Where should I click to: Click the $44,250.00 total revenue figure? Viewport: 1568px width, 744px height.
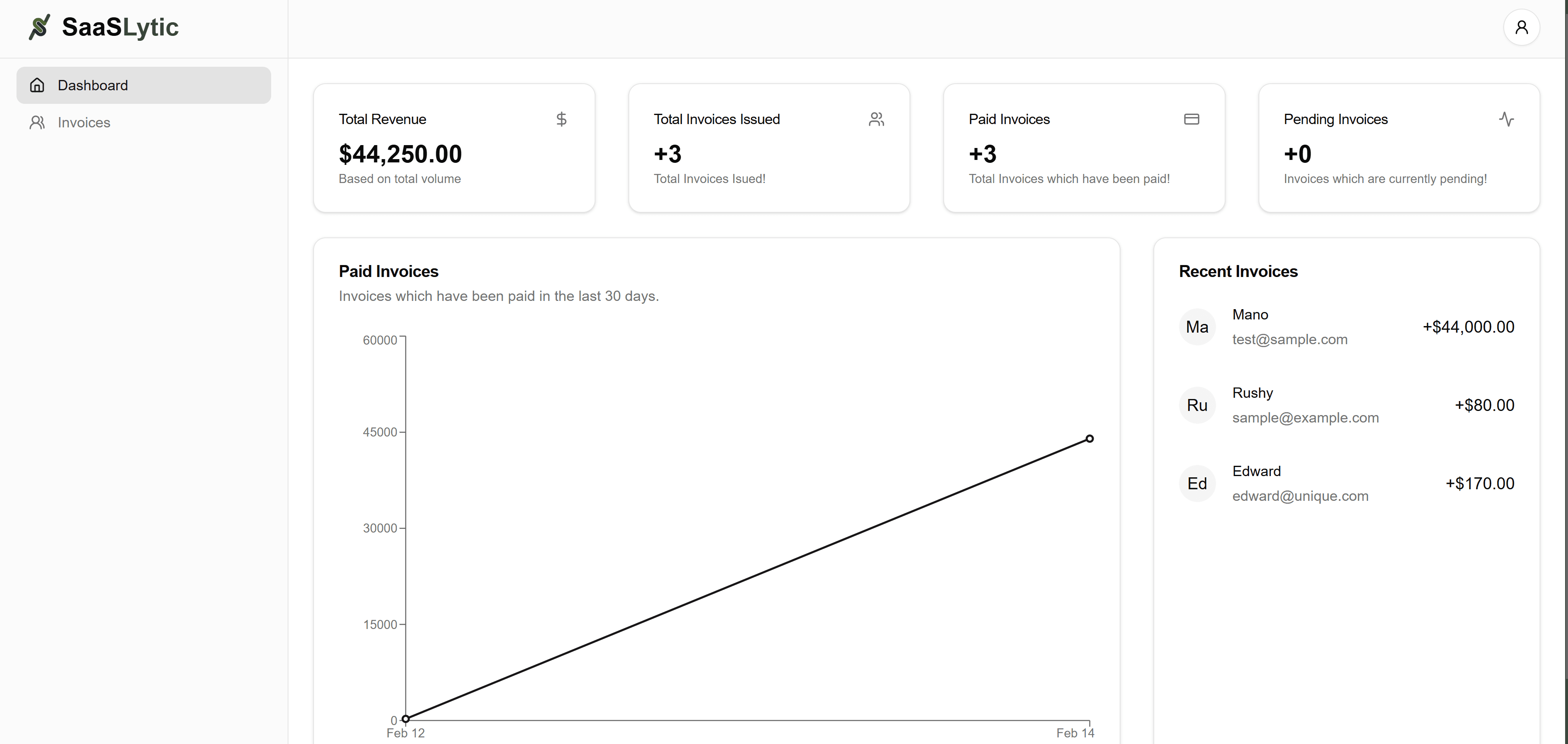coord(401,154)
